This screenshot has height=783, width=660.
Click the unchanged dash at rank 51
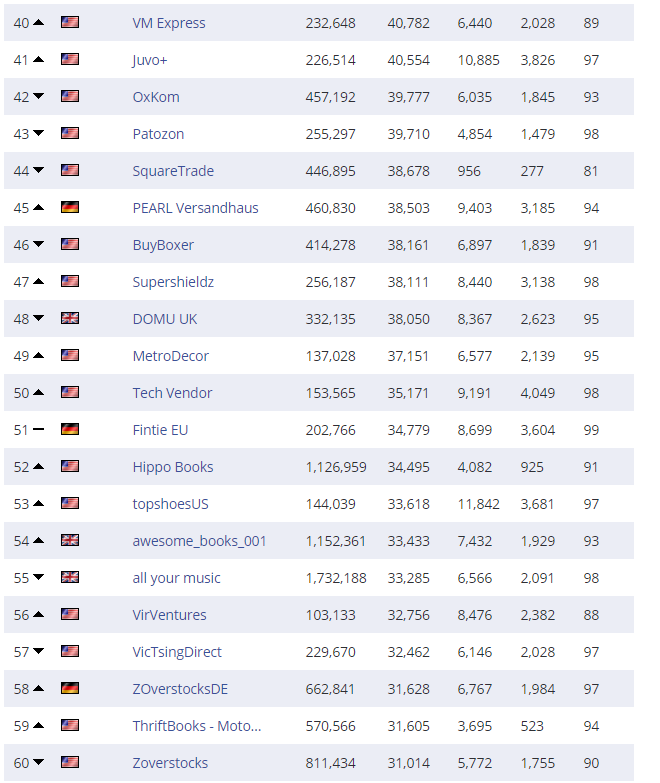point(39,430)
